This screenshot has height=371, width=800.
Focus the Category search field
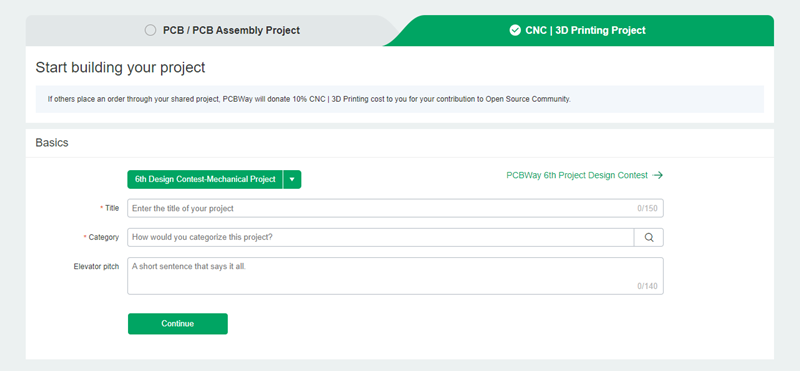point(381,237)
